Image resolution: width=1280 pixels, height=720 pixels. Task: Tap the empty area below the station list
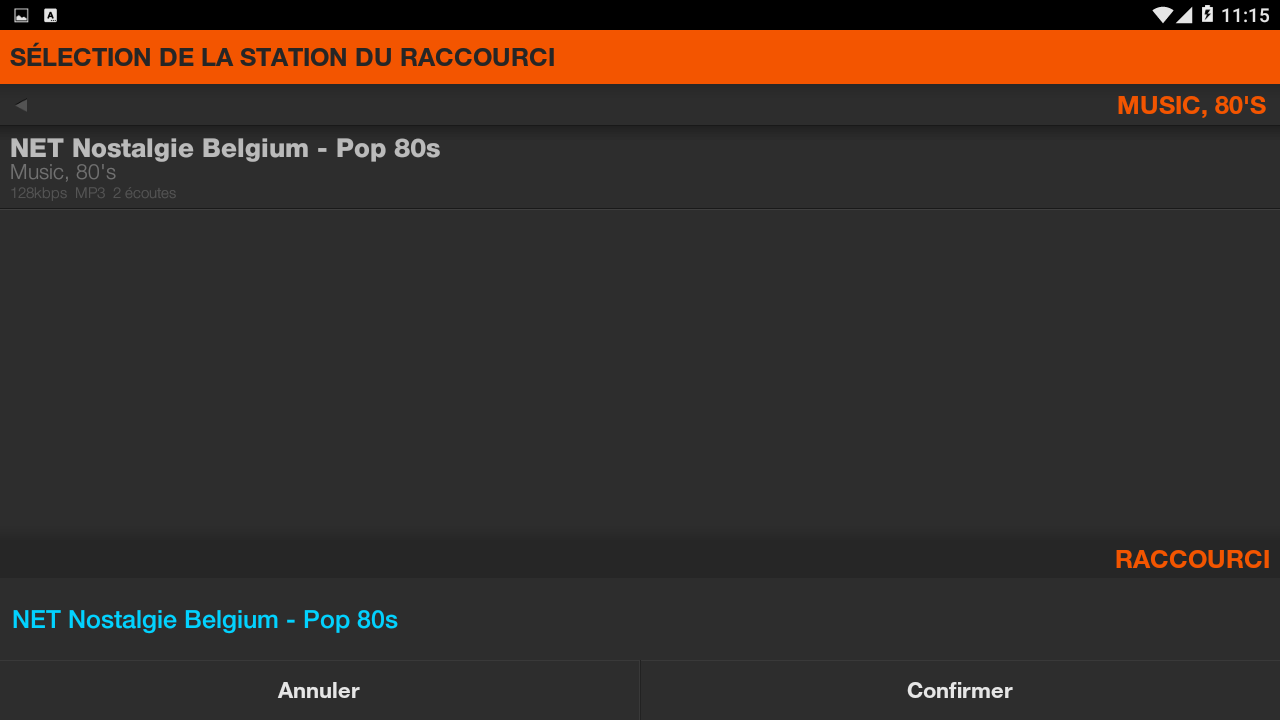(640, 370)
